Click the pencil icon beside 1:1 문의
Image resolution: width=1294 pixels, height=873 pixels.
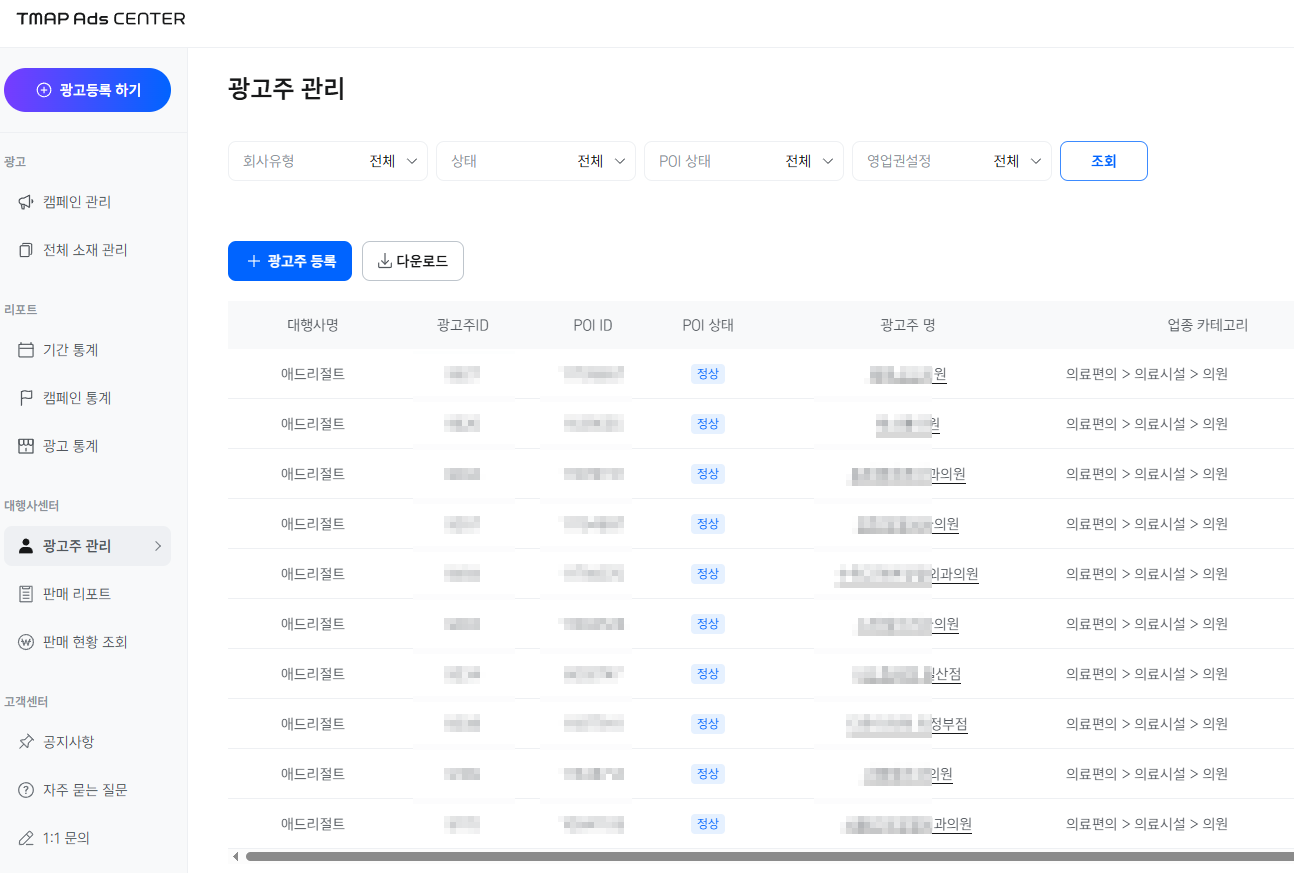[x=26, y=838]
